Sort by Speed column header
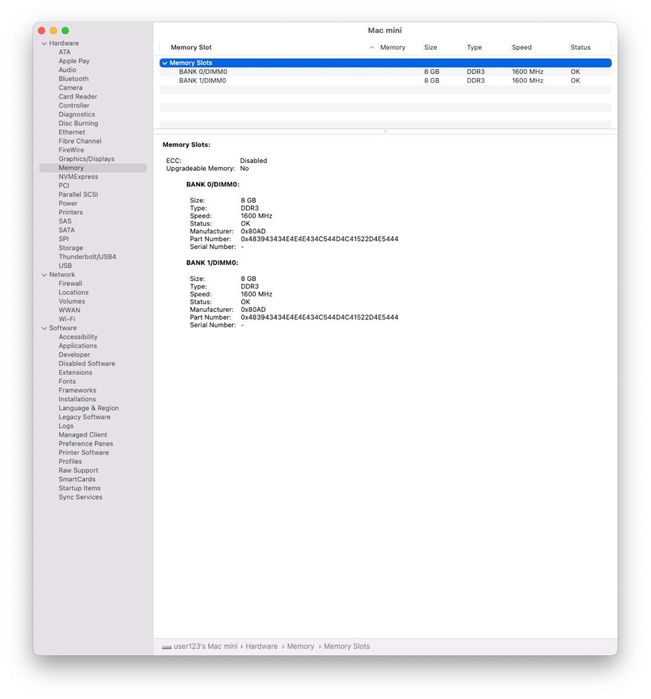This screenshot has width=651, height=699. [x=521, y=47]
